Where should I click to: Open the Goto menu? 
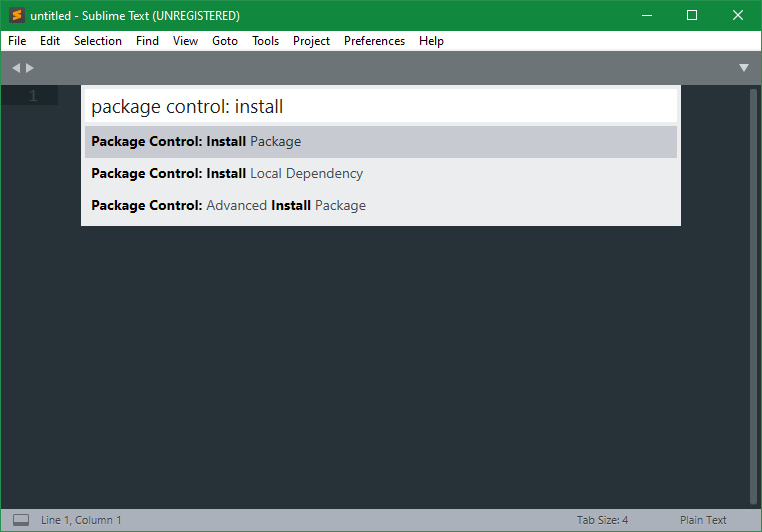tap(225, 41)
